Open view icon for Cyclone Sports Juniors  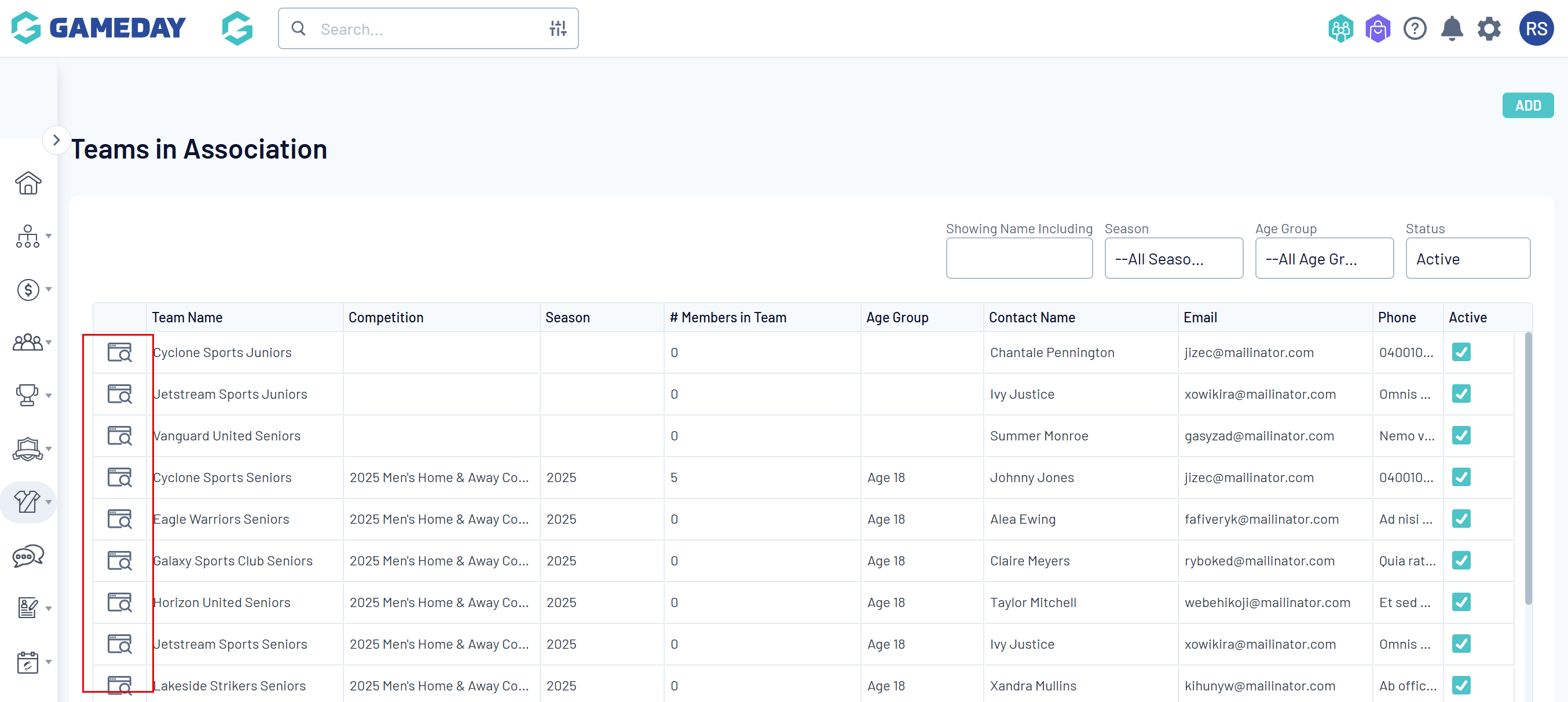pos(119,352)
